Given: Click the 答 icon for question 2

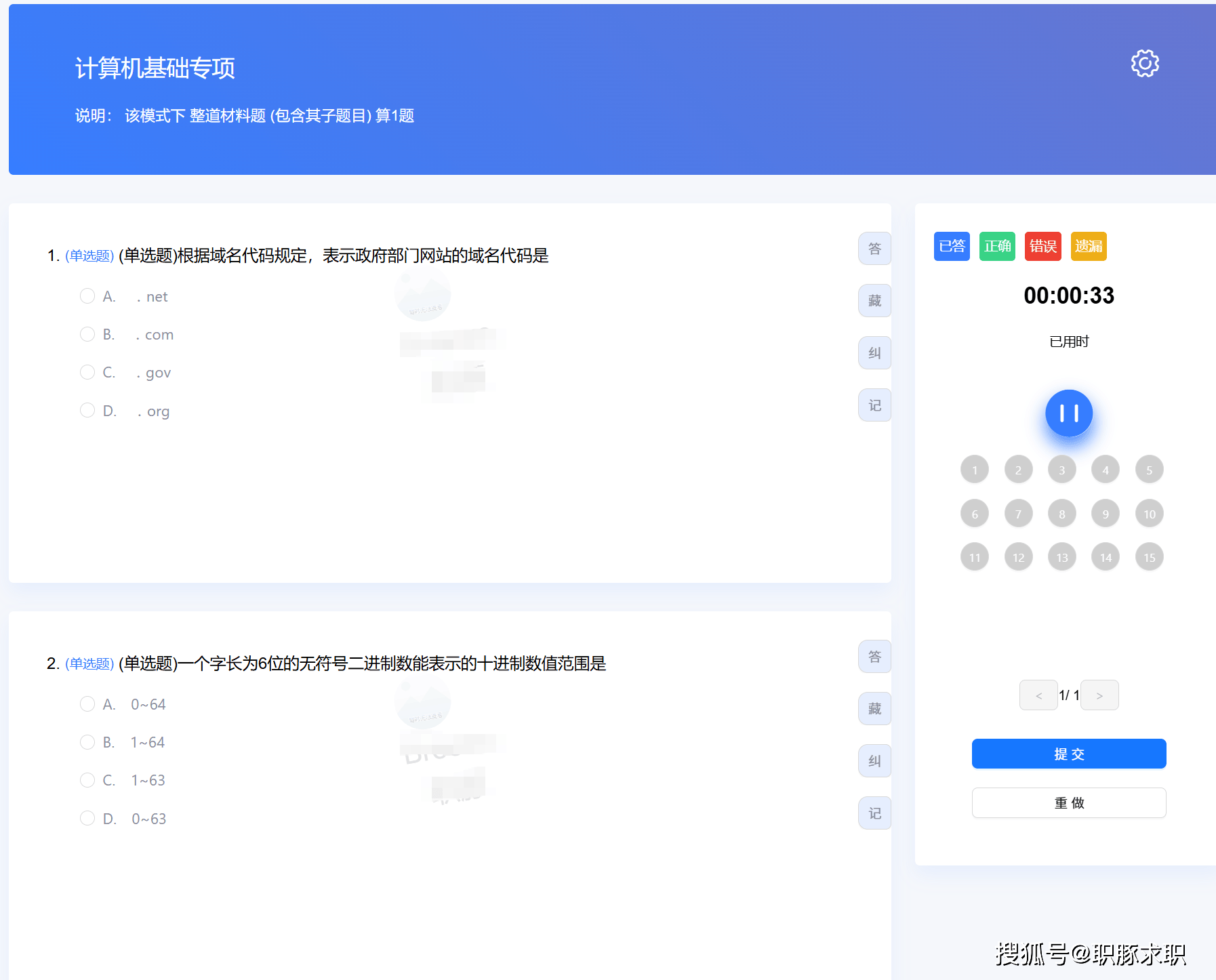Looking at the screenshot, I should pos(874,657).
